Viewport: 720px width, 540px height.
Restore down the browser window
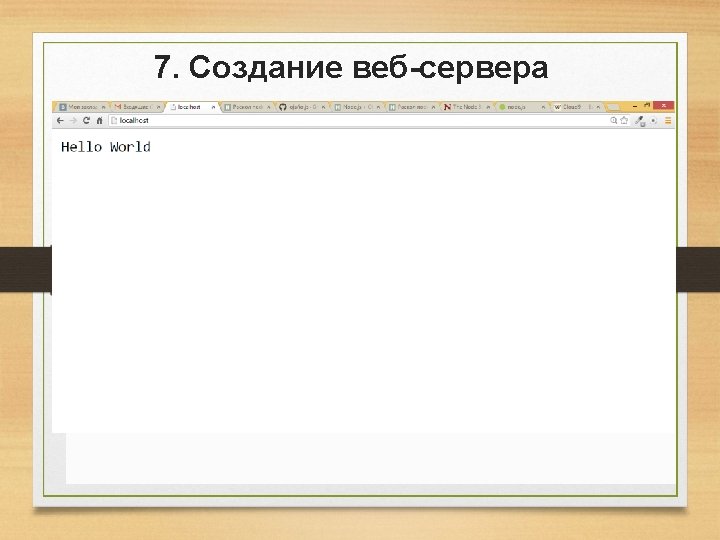tap(647, 106)
